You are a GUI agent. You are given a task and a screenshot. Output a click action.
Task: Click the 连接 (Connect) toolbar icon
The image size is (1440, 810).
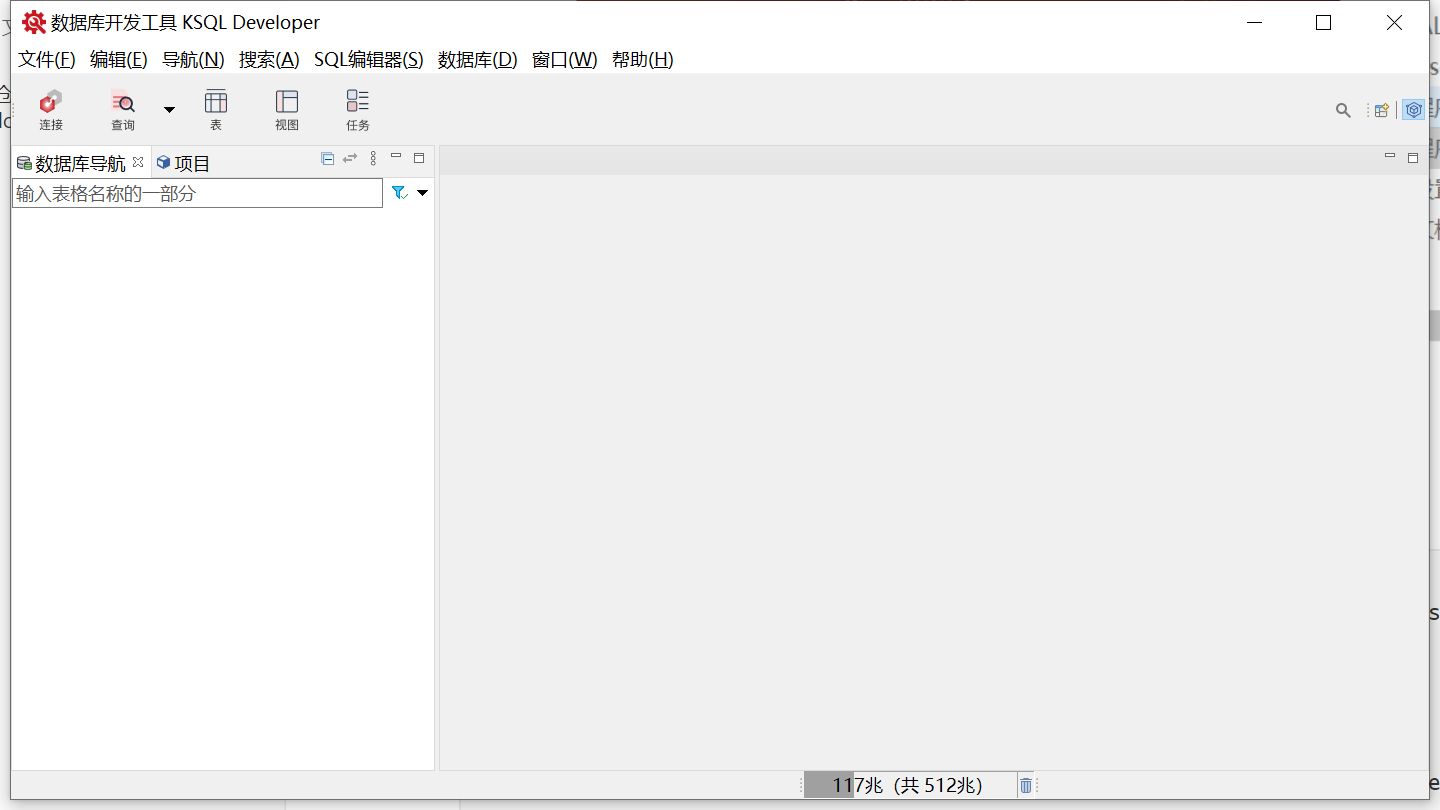(x=51, y=110)
